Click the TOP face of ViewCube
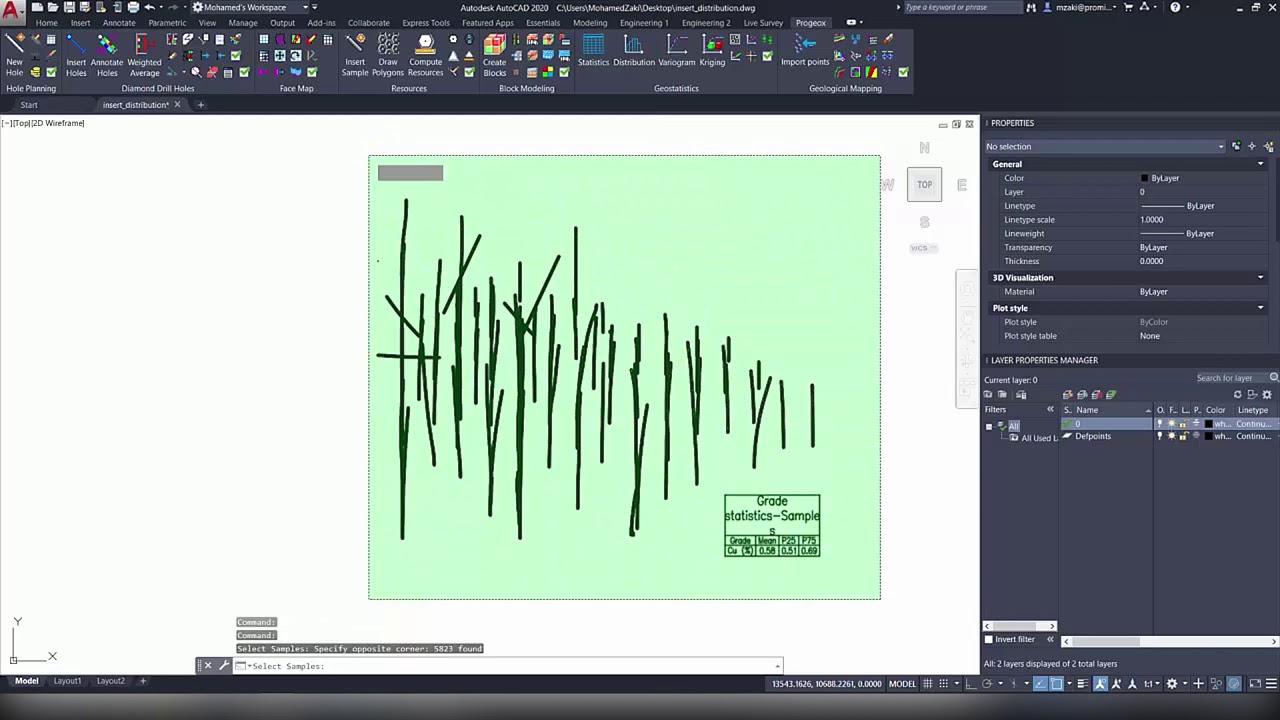The image size is (1280, 720). pyautogui.click(x=924, y=184)
